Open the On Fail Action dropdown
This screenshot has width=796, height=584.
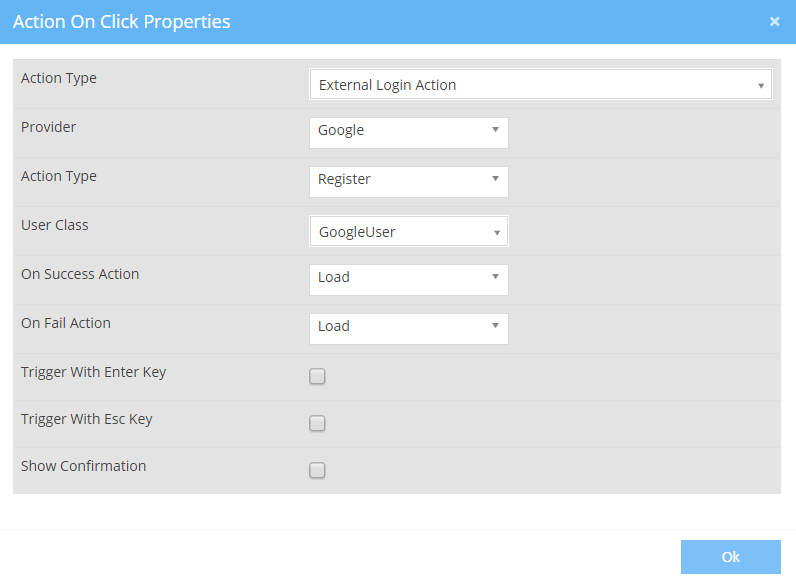408,327
